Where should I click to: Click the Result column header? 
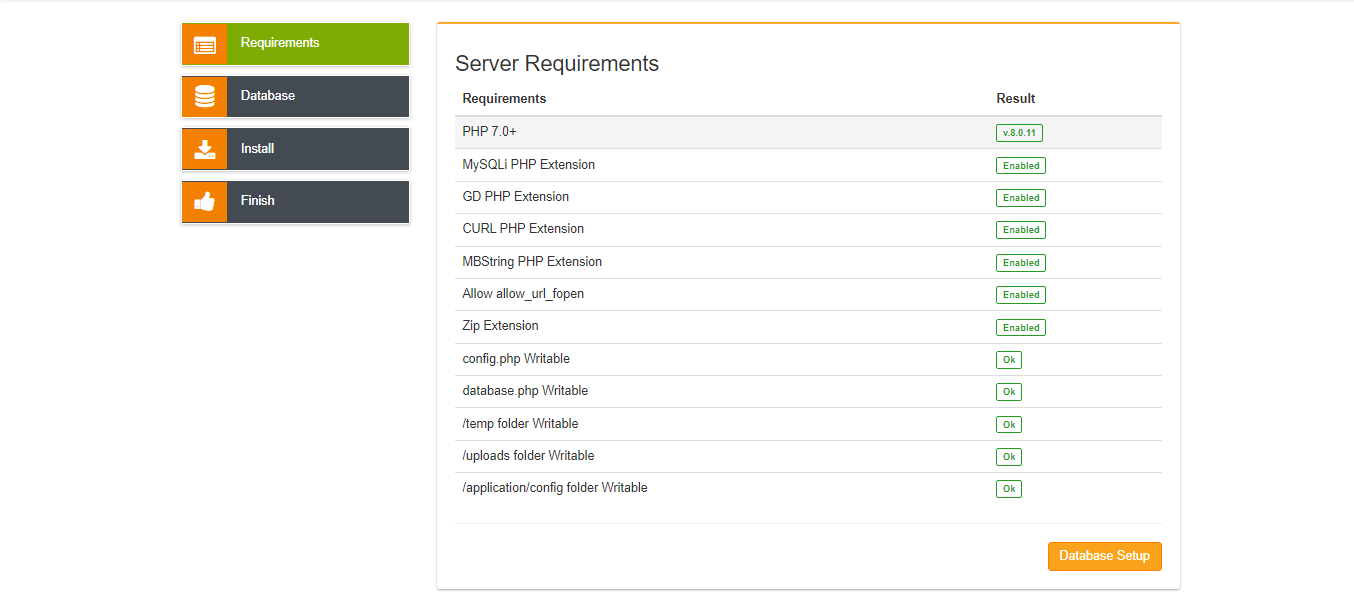click(1015, 99)
